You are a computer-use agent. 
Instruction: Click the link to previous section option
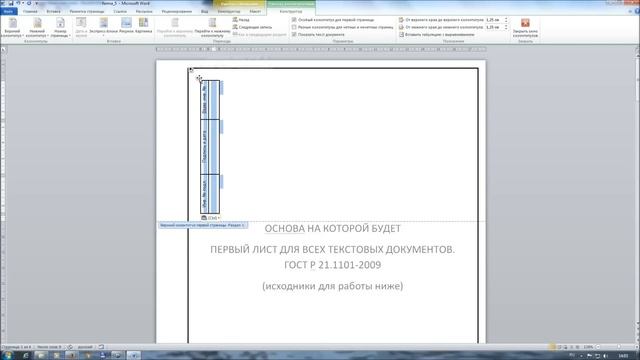coord(259,34)
